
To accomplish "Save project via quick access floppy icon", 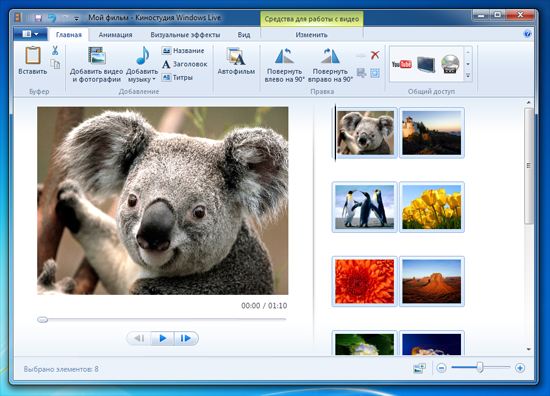I will pos(39,18).
